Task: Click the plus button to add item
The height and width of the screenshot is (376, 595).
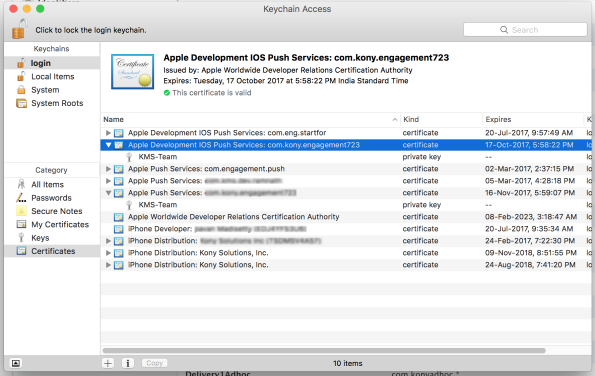Action: pyautogui.click(x=108, y=363)
